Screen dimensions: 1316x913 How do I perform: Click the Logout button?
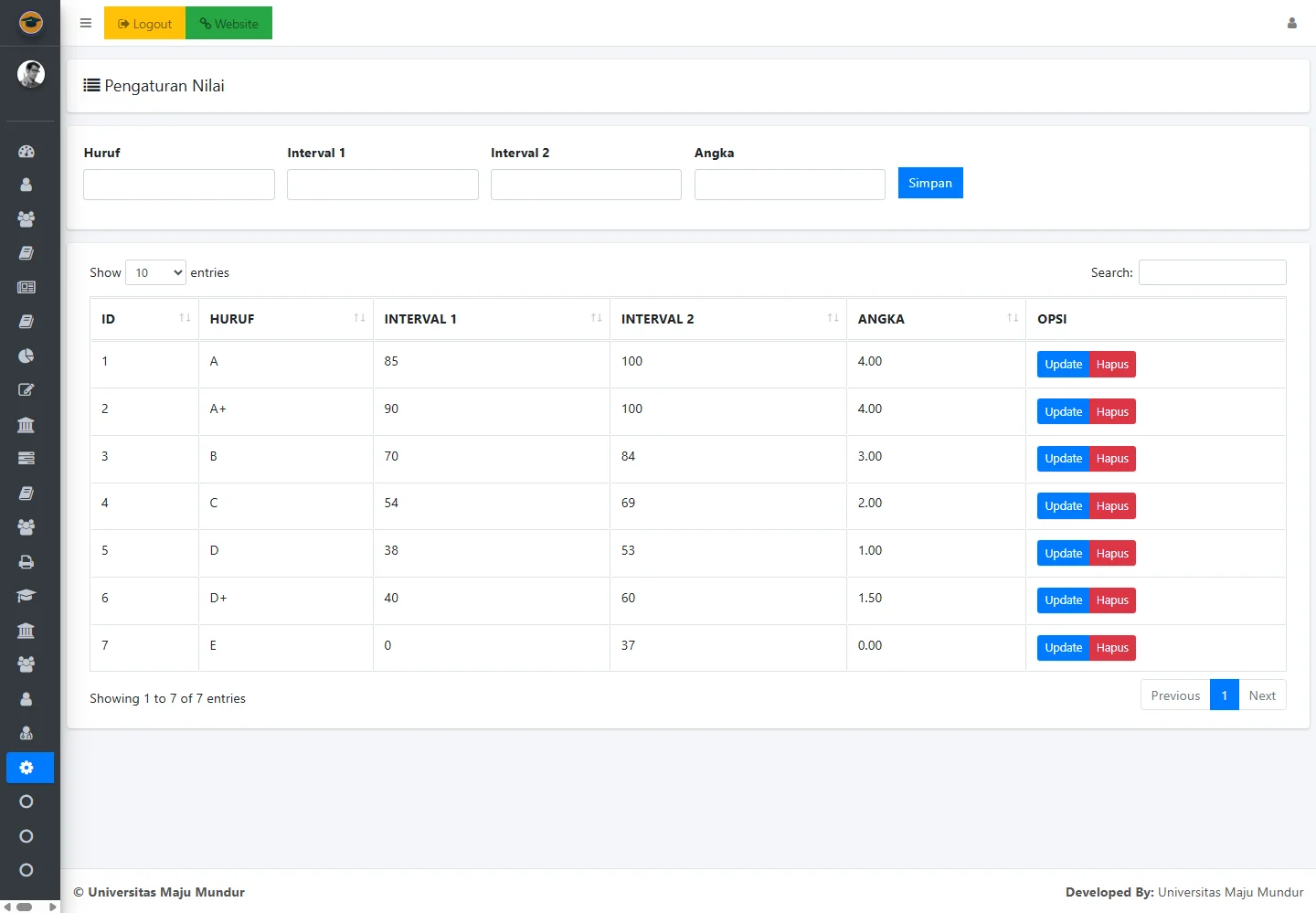[144, 24]
